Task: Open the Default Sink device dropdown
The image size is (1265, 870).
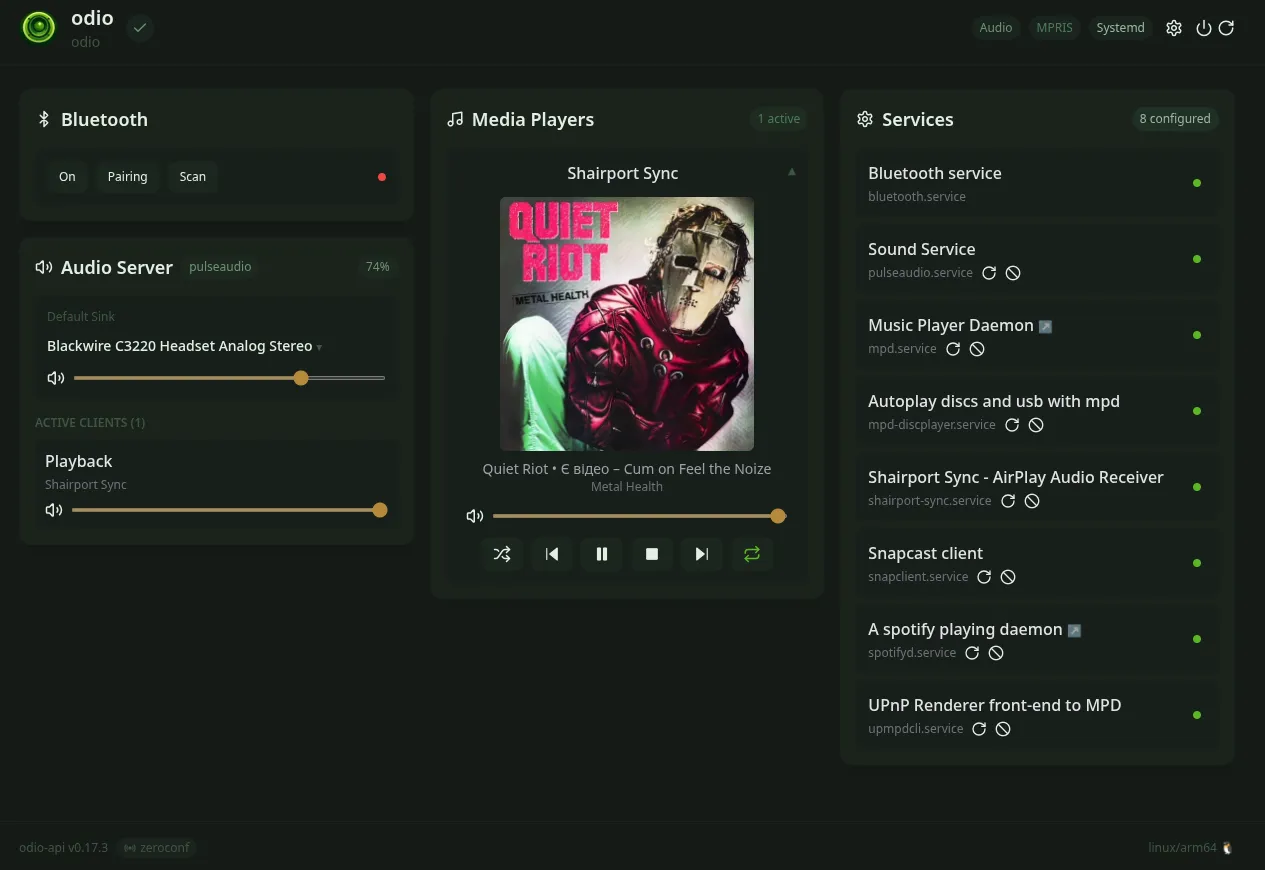Action: pos(185,346)
